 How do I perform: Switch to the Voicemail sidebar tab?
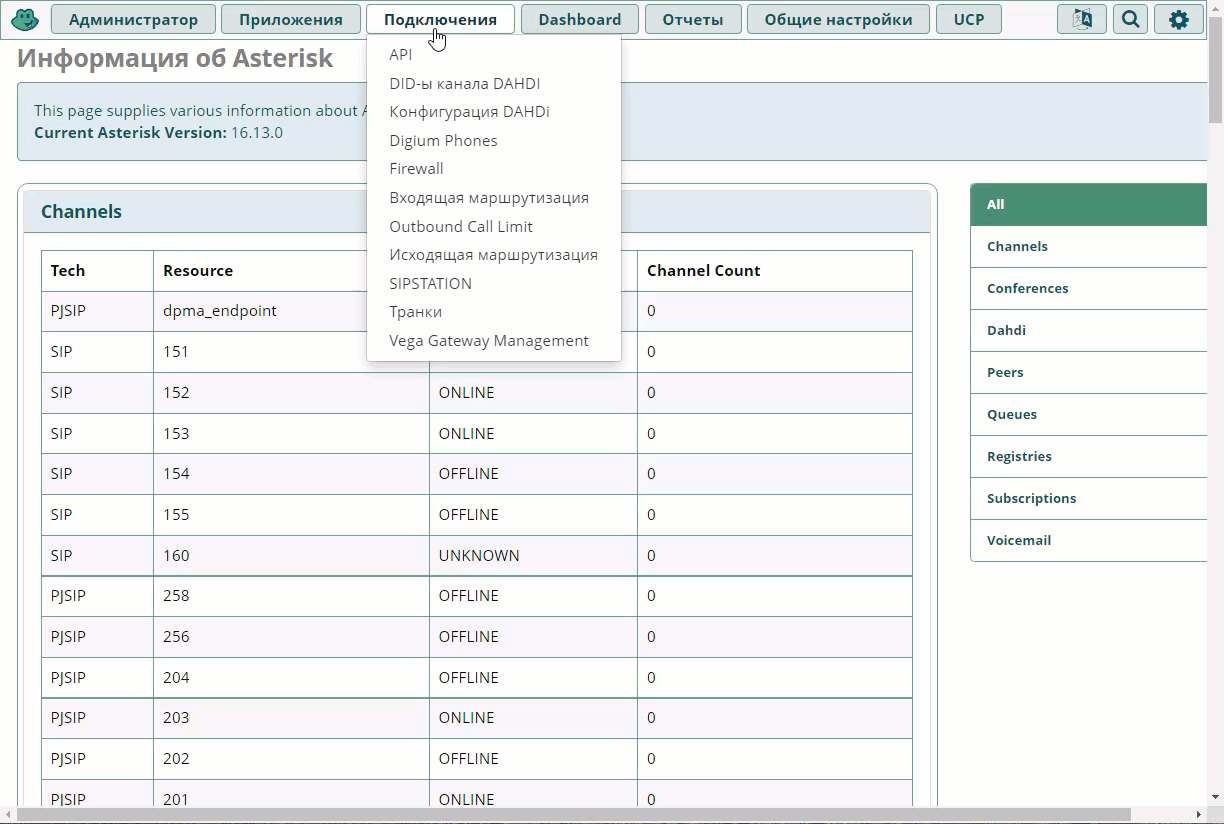pos(1018,540)
